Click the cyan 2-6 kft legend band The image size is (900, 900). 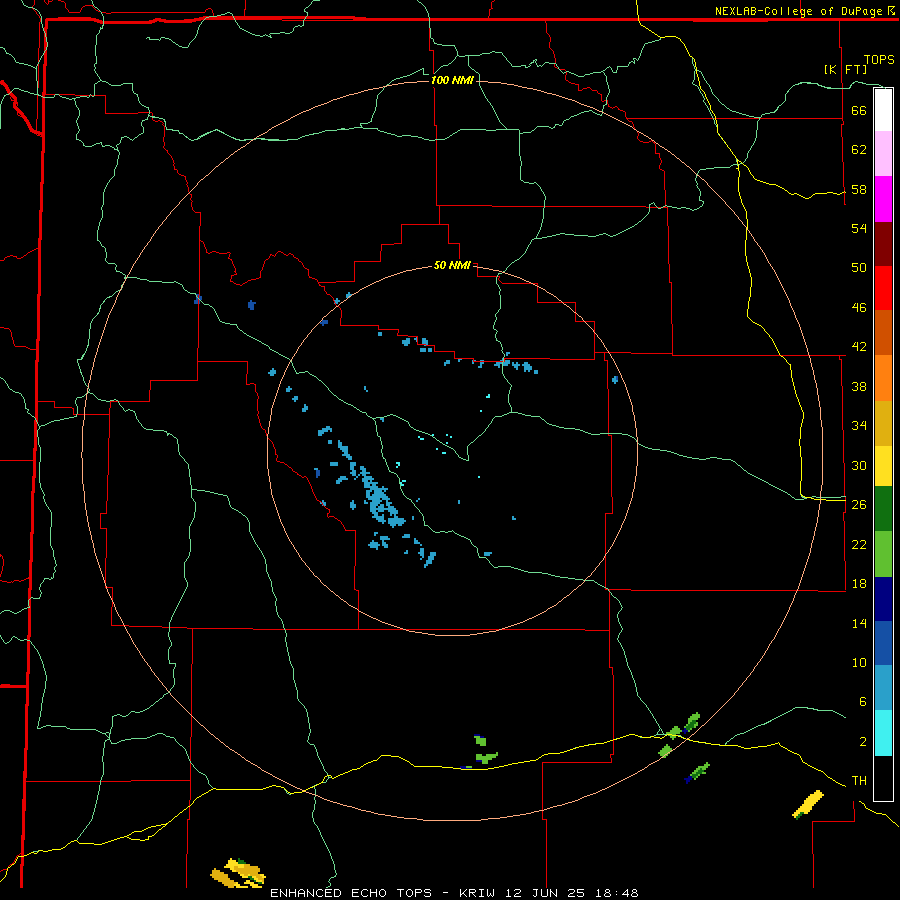pos(883,733)
